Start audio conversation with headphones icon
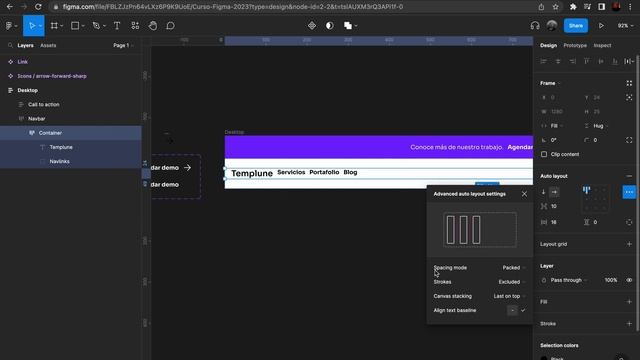 (x=535, y=26)
